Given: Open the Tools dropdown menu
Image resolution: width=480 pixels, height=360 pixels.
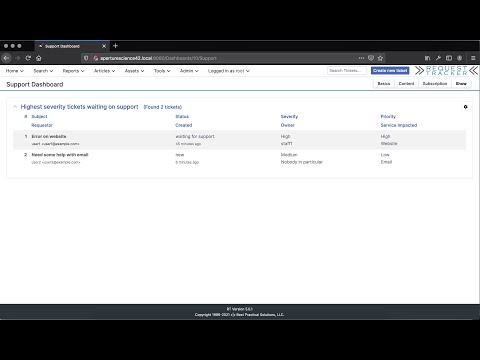Looking at the screenshot, I should 162,71.
